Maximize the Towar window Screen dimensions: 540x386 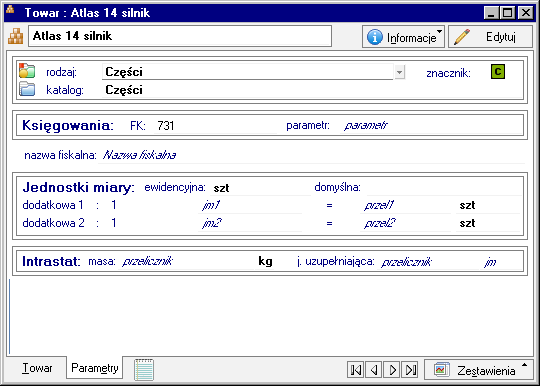(x=508, y=13)
